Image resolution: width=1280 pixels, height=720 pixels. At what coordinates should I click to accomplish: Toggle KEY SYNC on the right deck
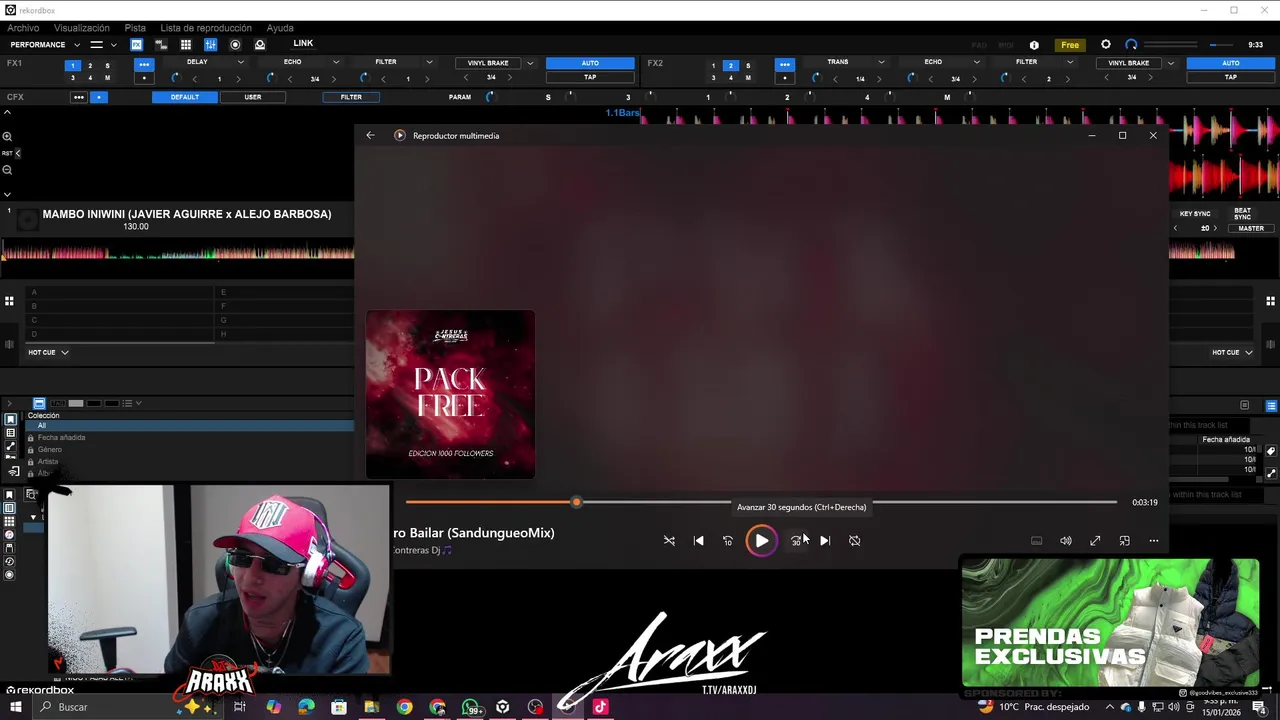tap(1195, 213)
